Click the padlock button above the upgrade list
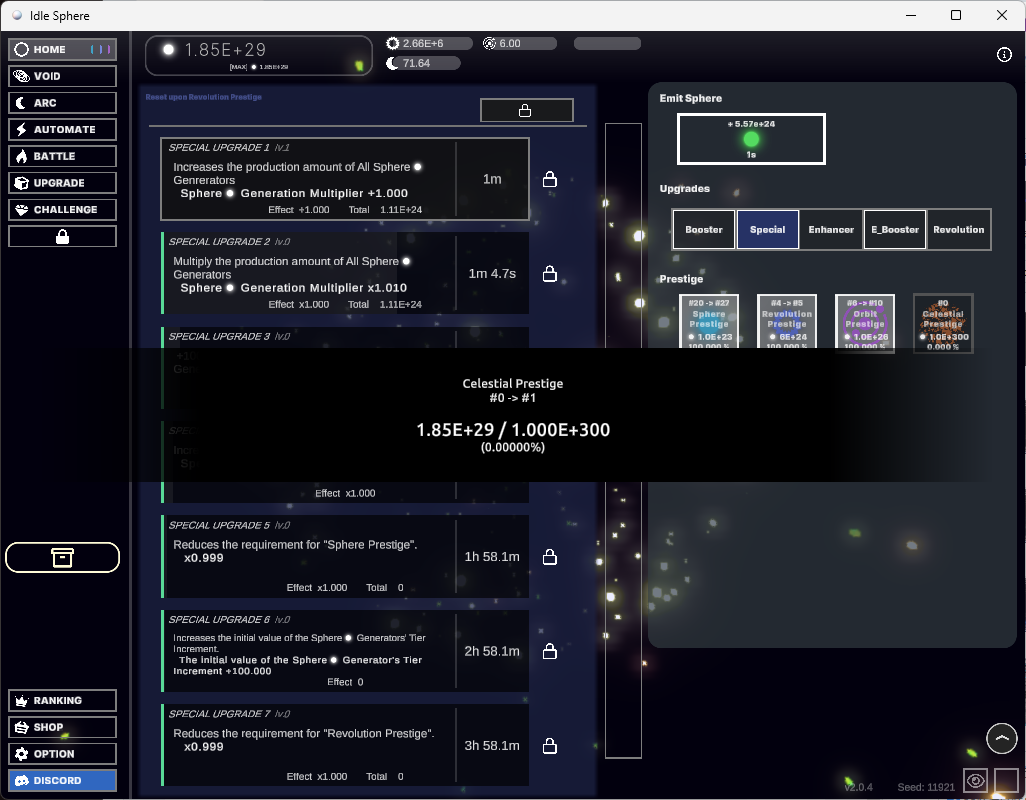 [x=527, y=109]
